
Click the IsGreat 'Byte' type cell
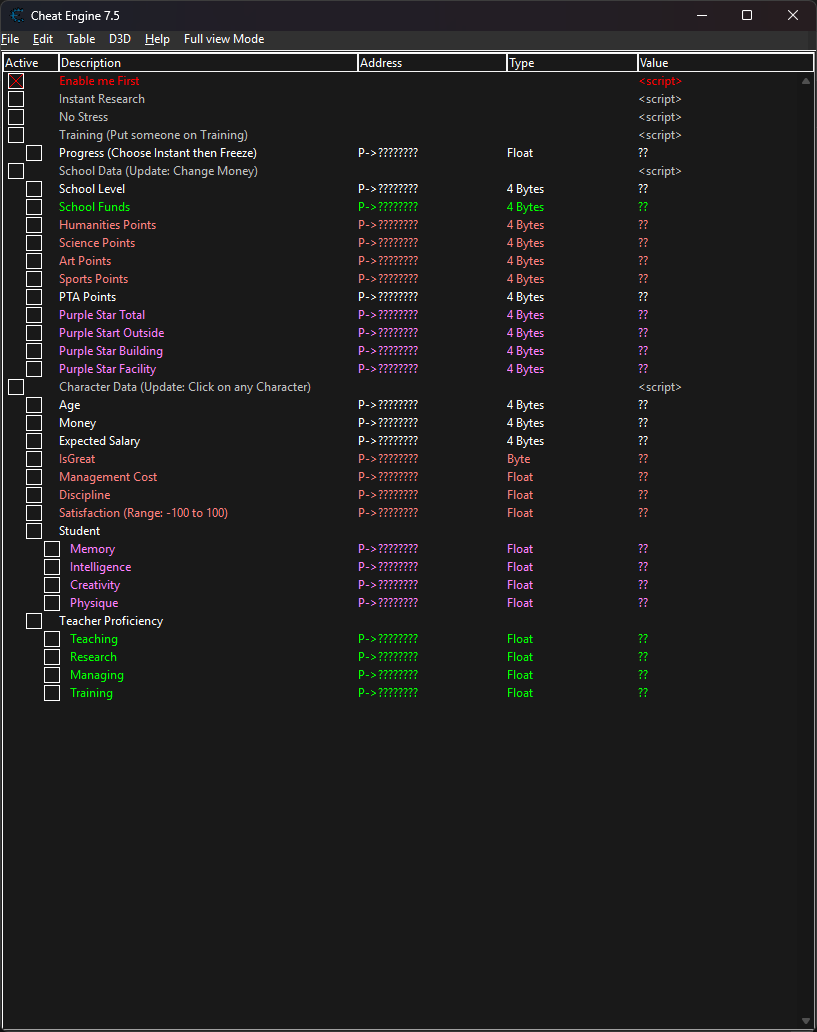pyautogui.click(x=519, y=459)
